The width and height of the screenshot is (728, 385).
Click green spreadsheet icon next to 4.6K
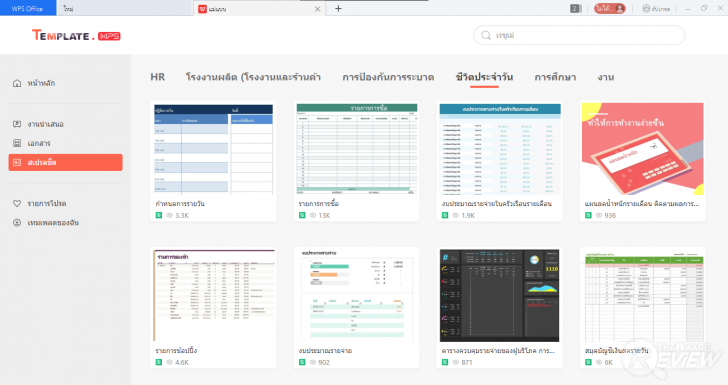[159, 362]
